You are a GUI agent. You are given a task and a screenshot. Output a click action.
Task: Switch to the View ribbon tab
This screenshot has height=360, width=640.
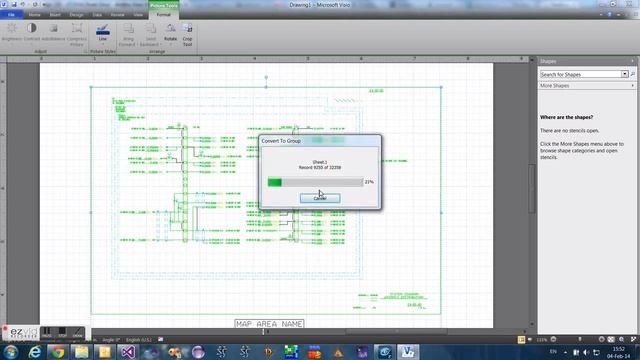click(138, 15)
